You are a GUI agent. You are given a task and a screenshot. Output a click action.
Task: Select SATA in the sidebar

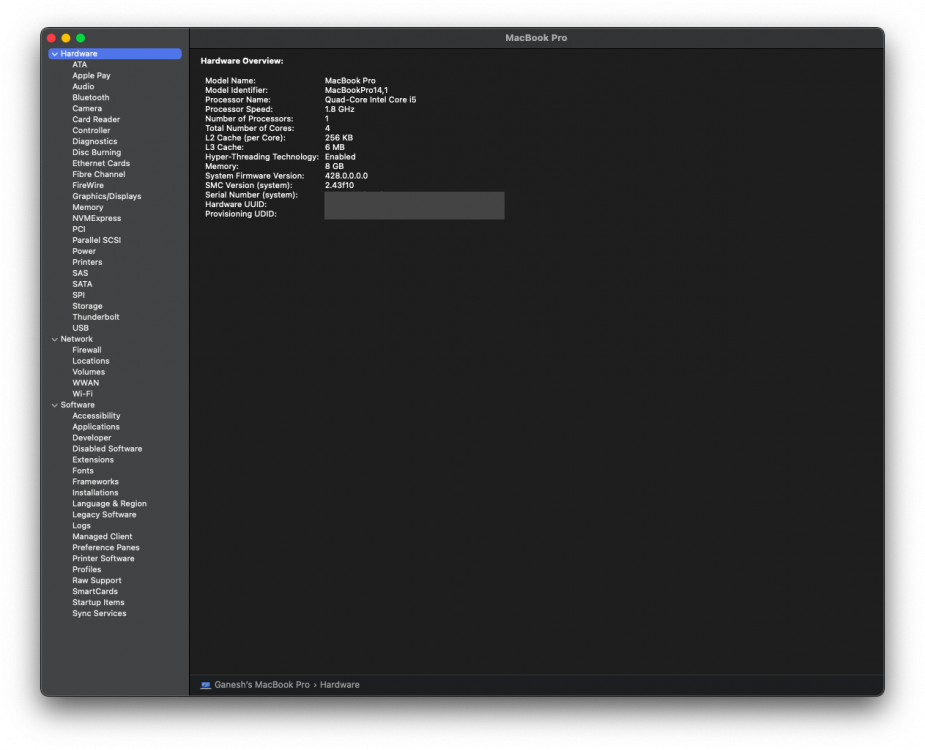(83, 284)
